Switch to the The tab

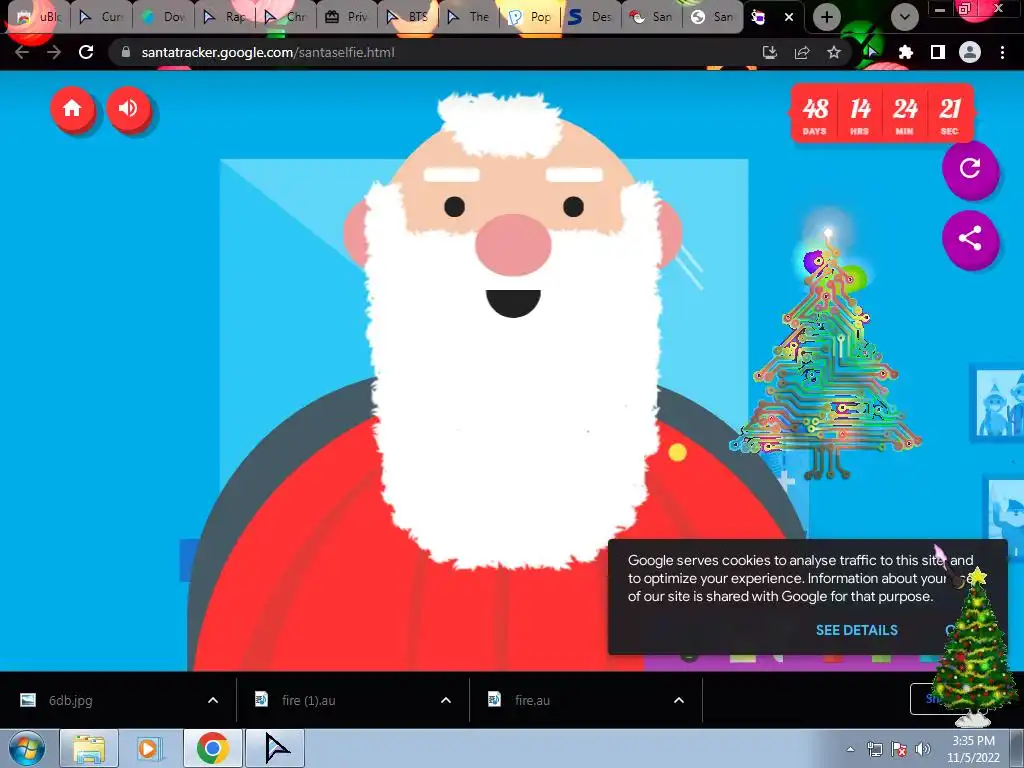469,17
